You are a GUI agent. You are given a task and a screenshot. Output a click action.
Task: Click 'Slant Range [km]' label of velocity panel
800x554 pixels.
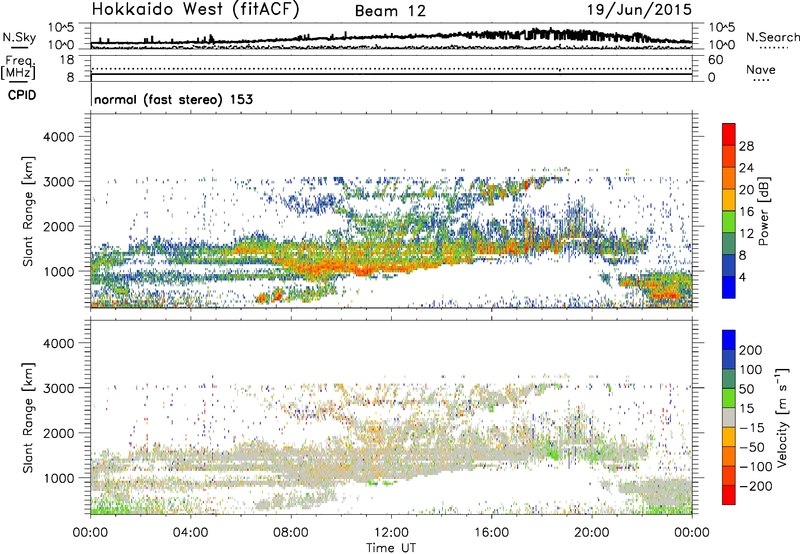[28, 418]
